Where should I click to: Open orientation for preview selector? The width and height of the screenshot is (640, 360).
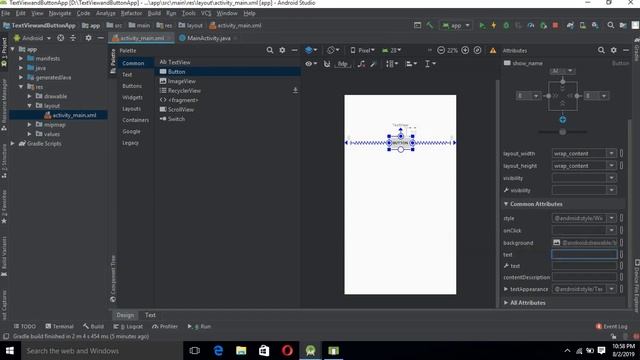tap(333, 50)
